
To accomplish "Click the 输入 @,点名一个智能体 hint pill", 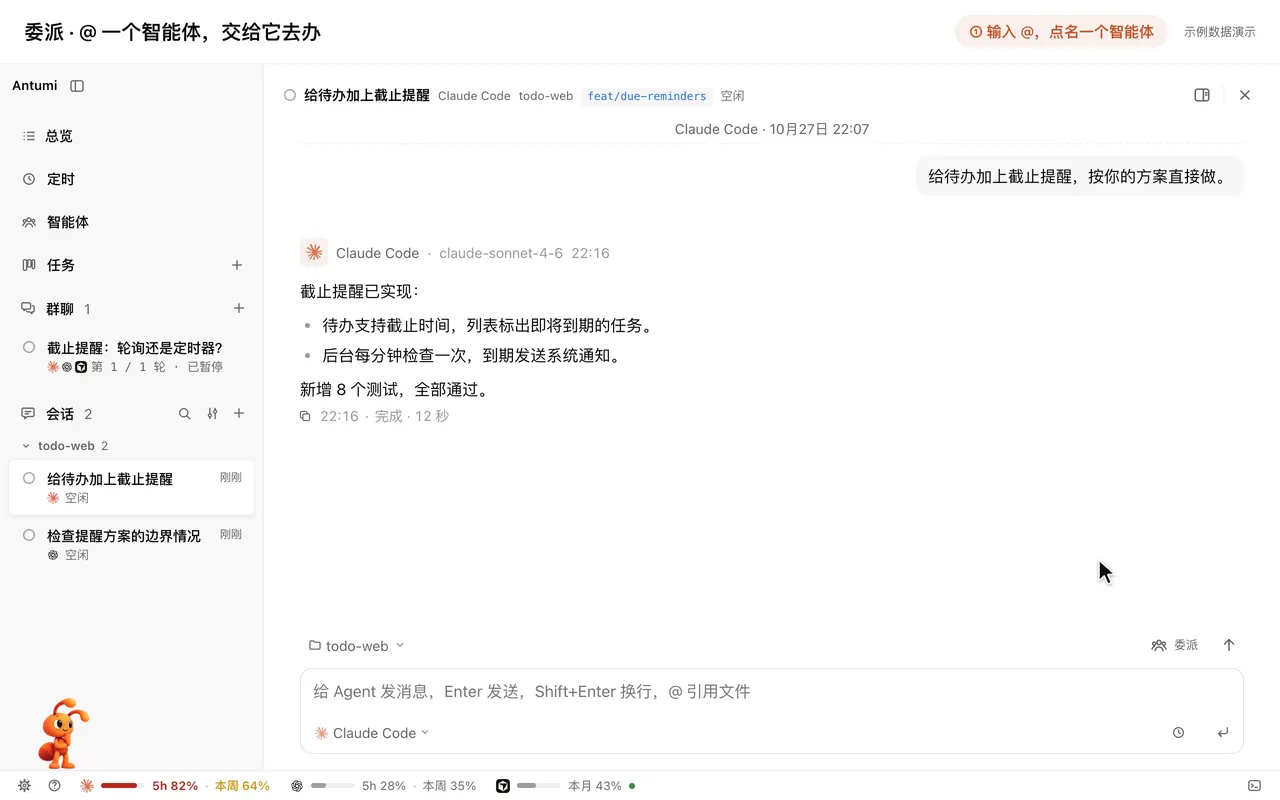I will click(x=1061, y=32).
